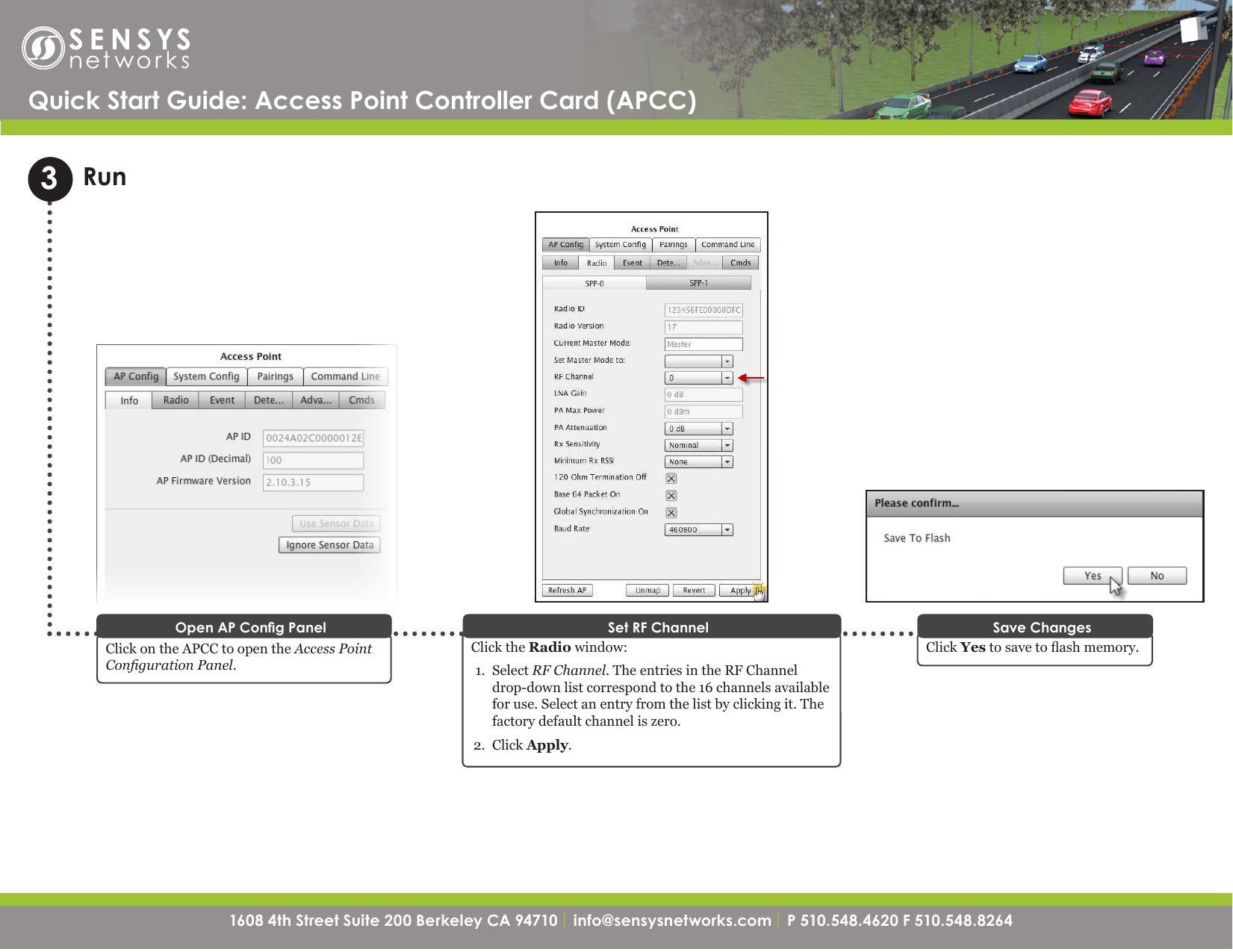This screenshot has height=952, width=1233.
Task: Click the Ignore Sensor Data button
Action: click(329, 545)
